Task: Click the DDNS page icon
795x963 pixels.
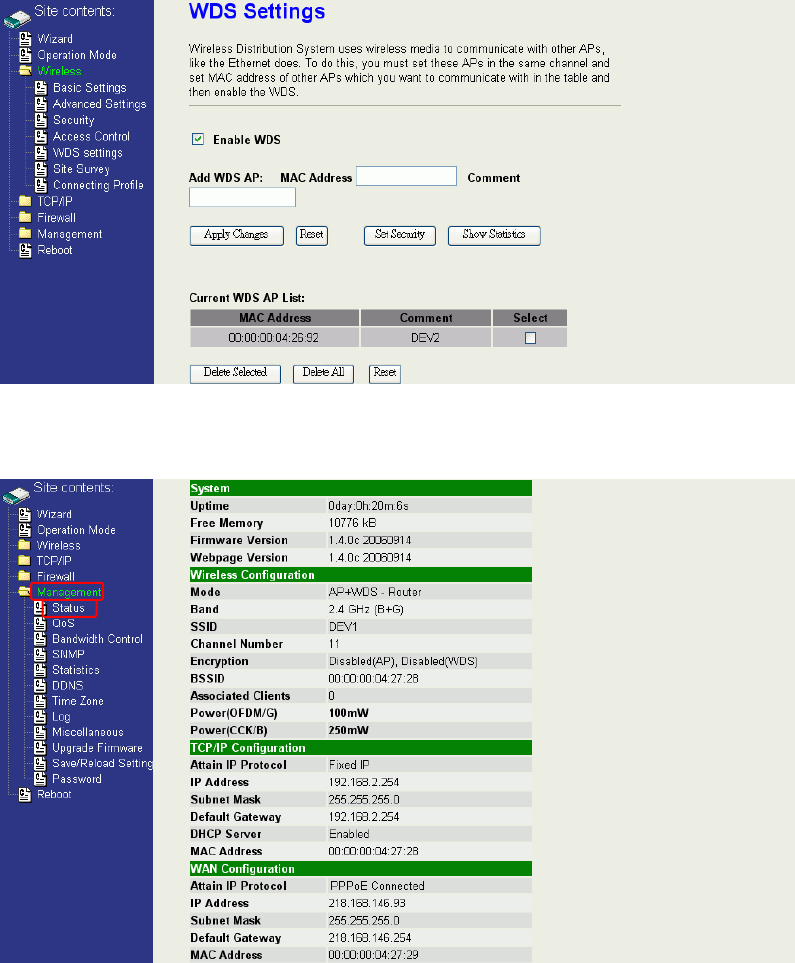Action: [40, 685]
